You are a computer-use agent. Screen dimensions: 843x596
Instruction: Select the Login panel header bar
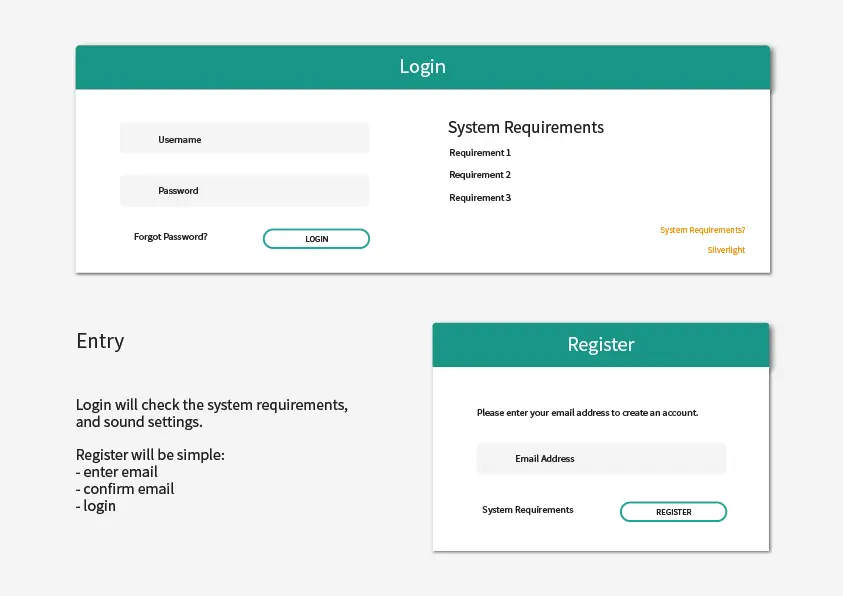[422, 66]
